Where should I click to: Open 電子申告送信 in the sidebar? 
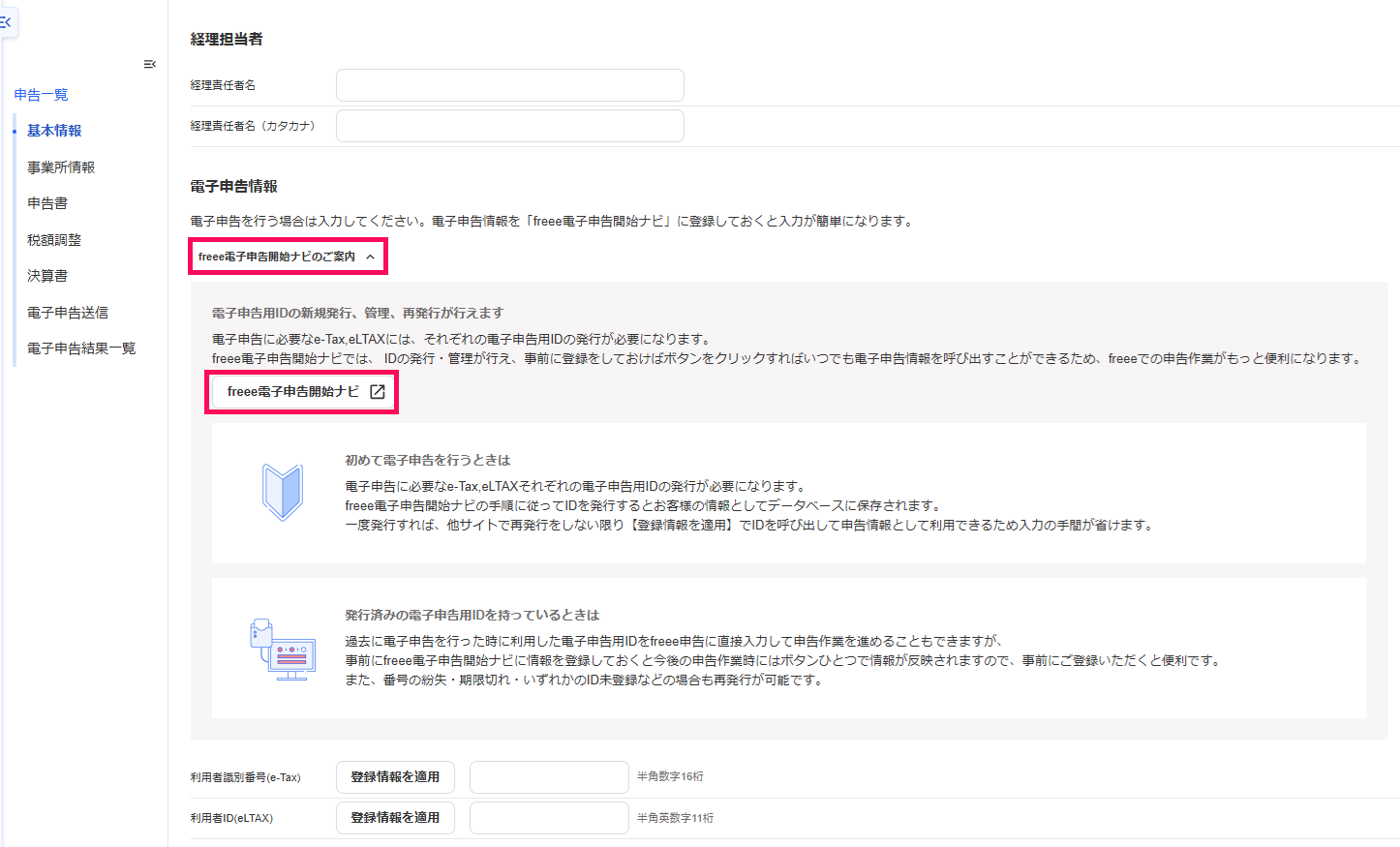pyautogui.click(x=68, y=313)
